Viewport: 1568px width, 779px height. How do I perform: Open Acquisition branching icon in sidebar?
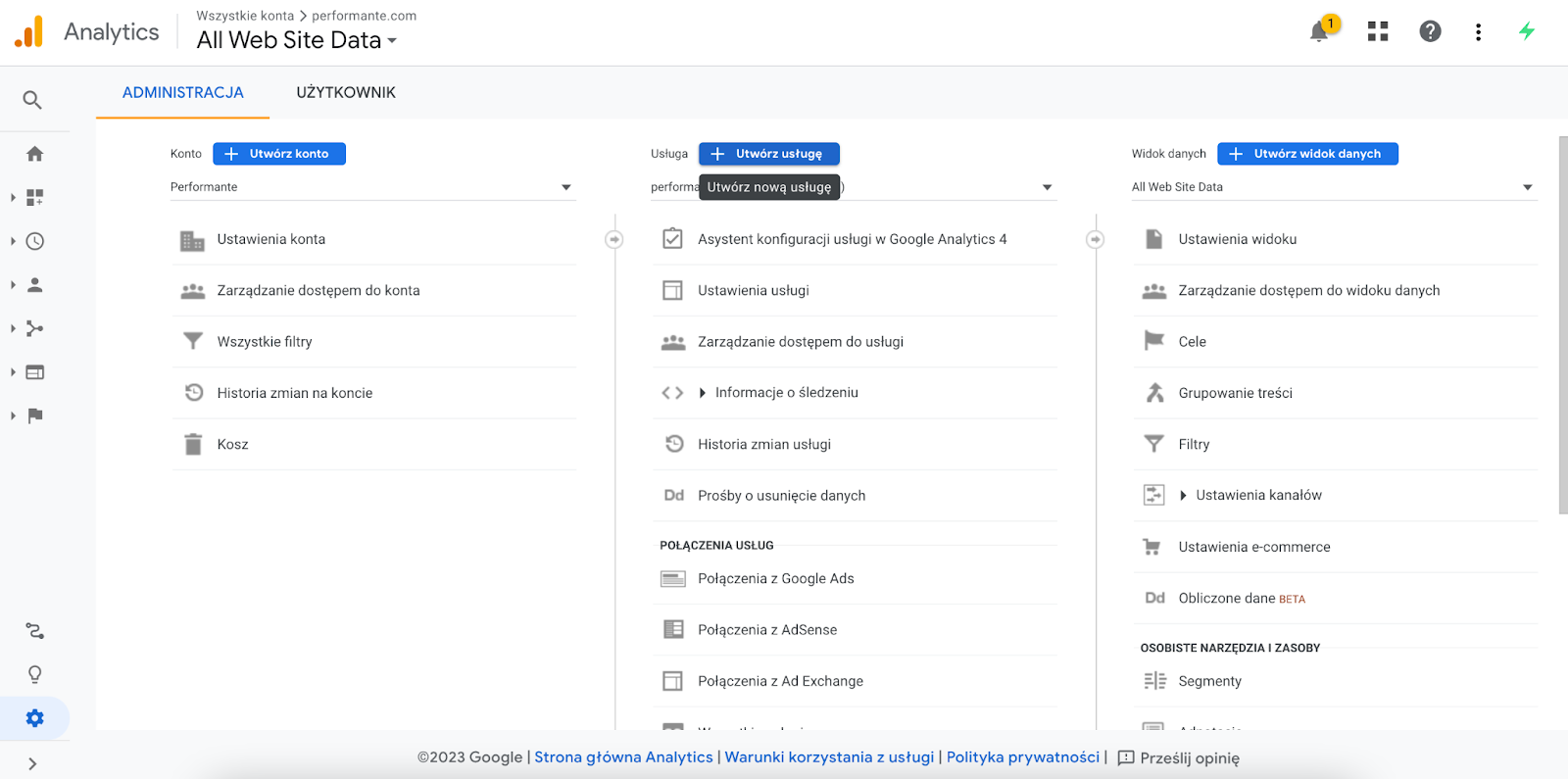[x=35, y=328]
